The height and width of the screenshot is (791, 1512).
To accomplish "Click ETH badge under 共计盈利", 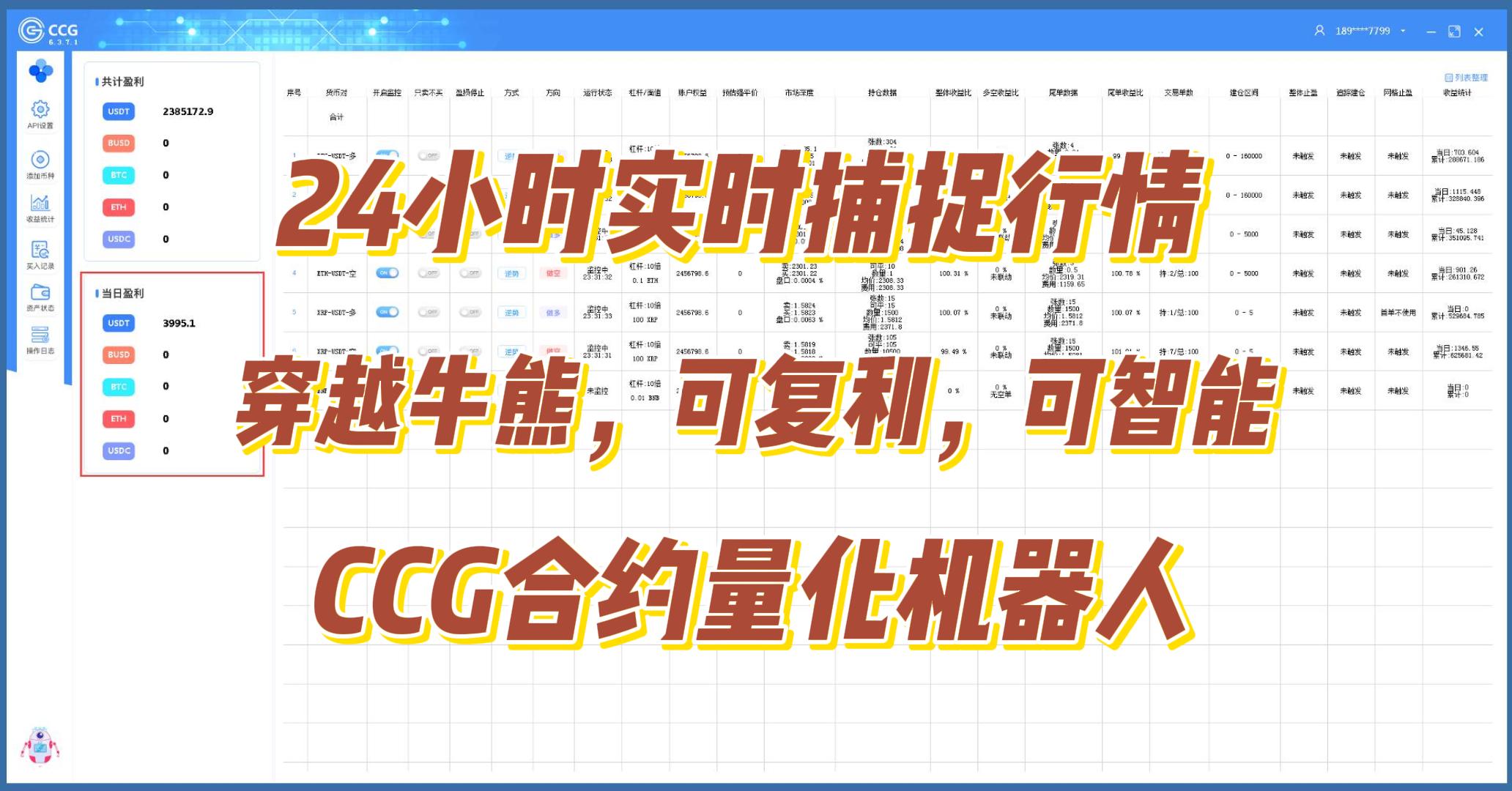I will click(x=119, y=207).
